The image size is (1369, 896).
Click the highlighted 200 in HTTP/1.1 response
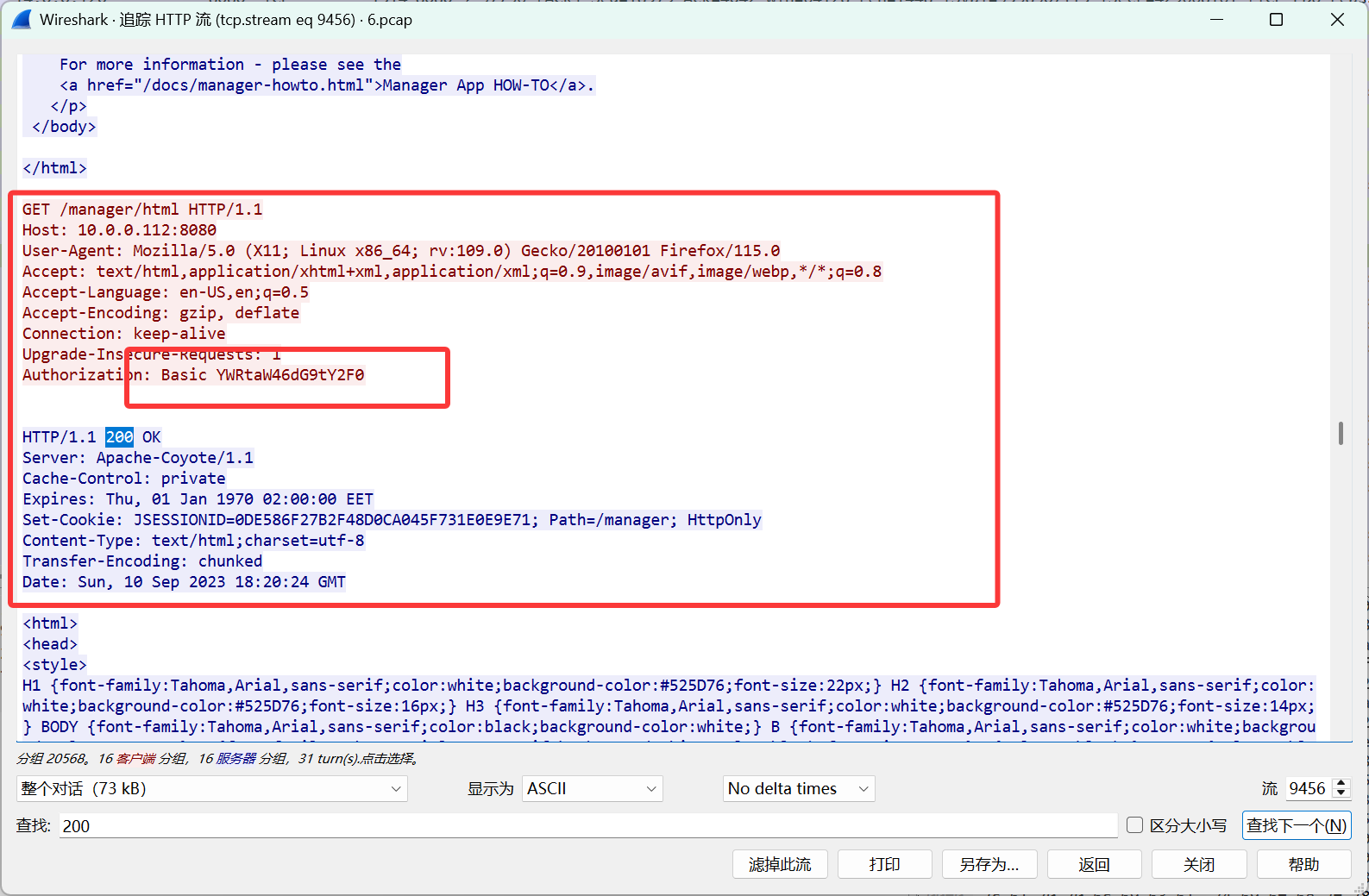pos(119,437)
